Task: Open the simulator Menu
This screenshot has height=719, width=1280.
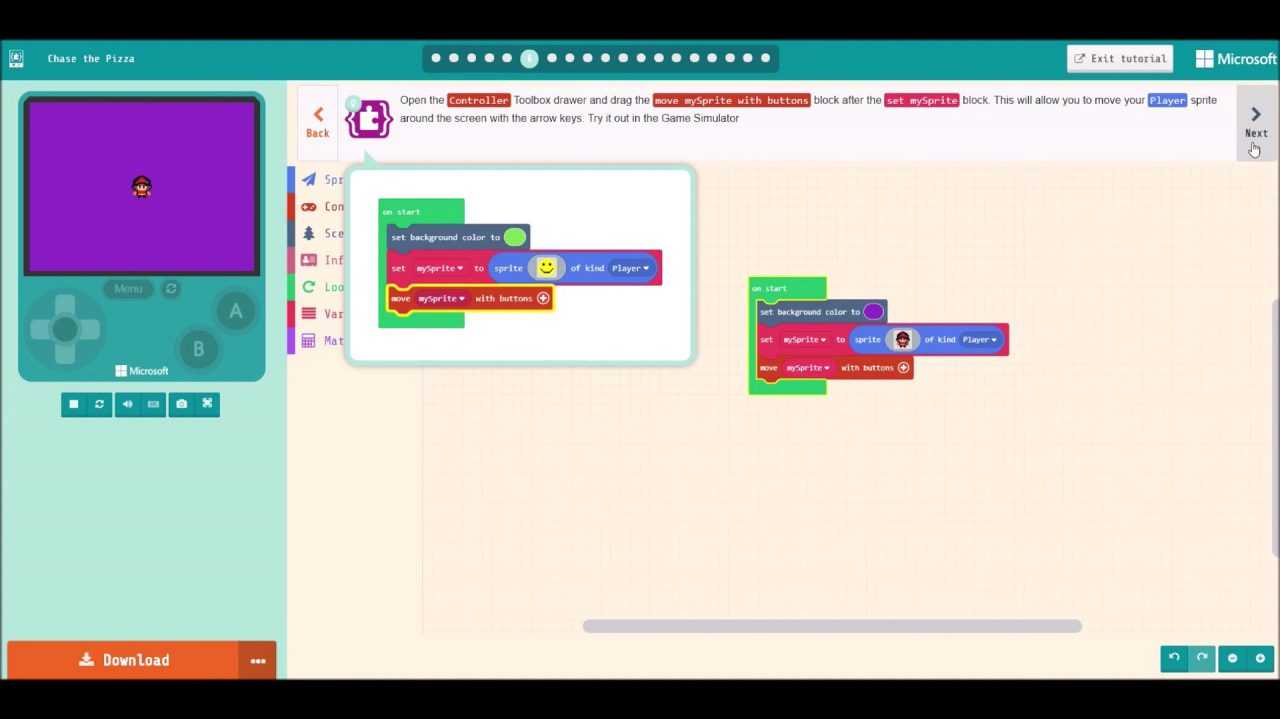Action: click(x=128, y=288)
